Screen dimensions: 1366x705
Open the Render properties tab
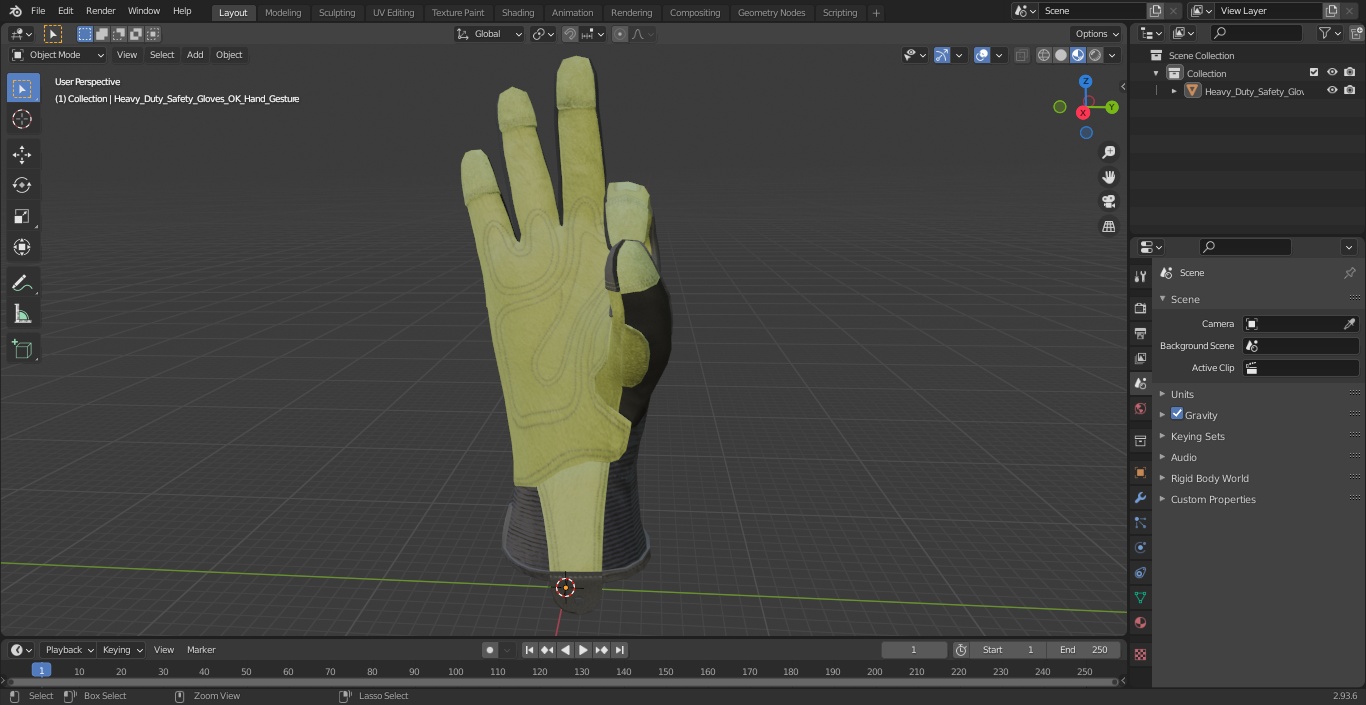click(x=1140, y=308)
